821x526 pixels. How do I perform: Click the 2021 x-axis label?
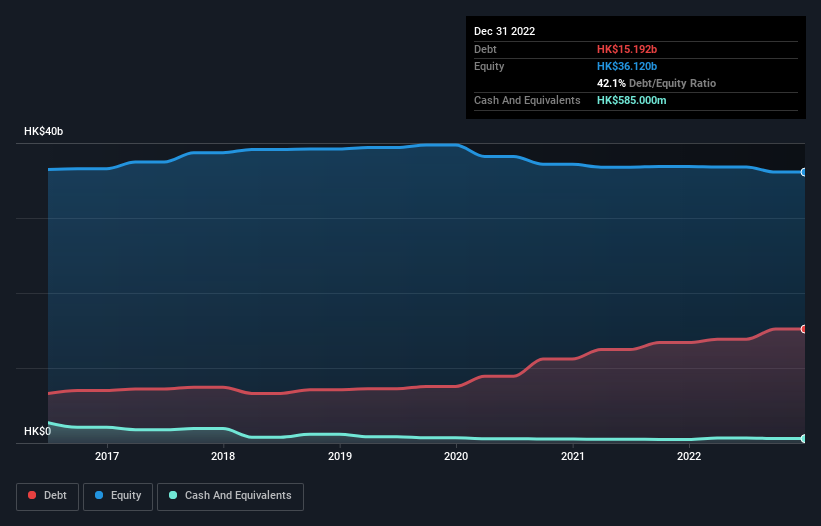(573, 456)
